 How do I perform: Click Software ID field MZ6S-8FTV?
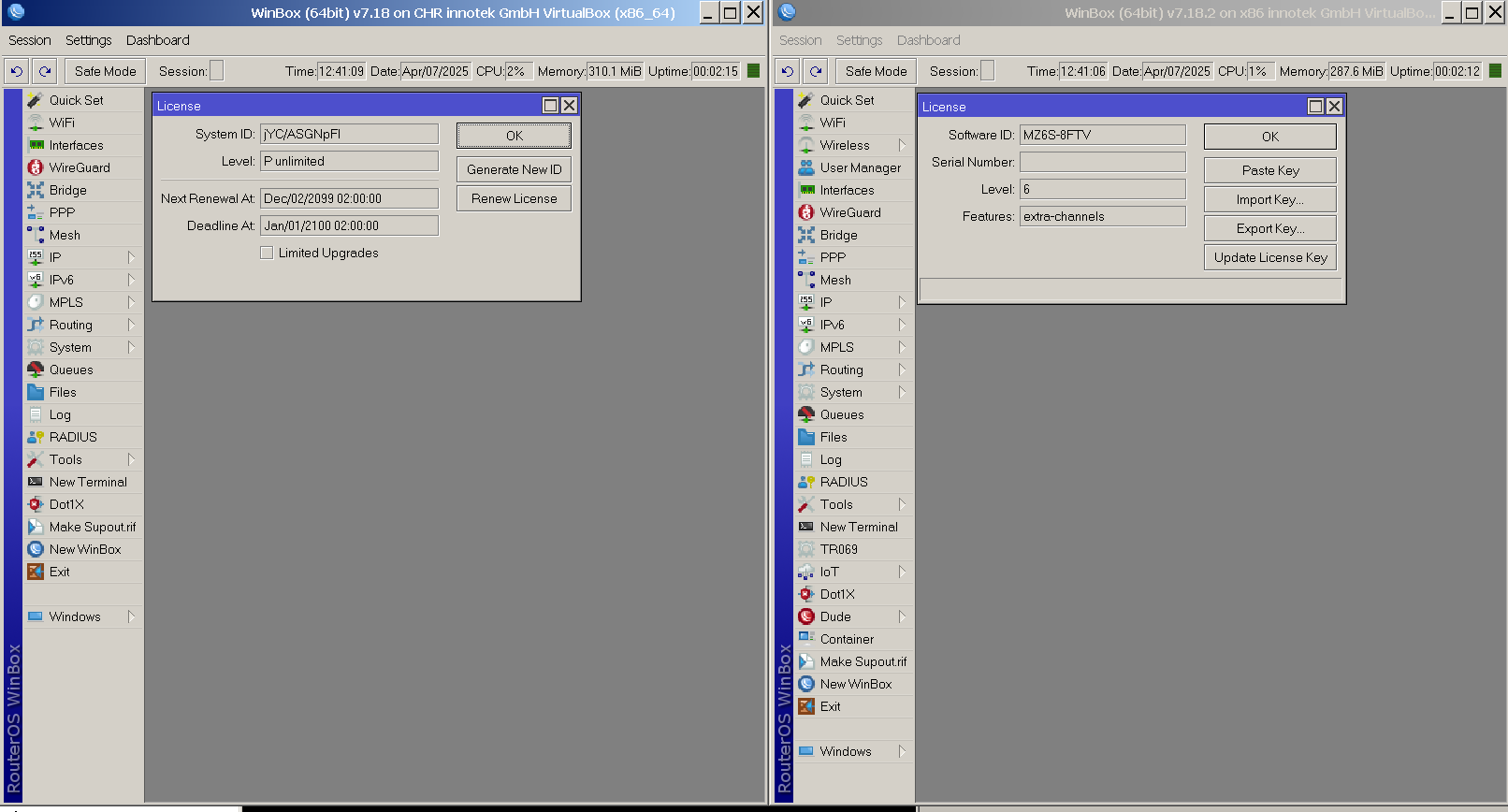coord(1103,135)
